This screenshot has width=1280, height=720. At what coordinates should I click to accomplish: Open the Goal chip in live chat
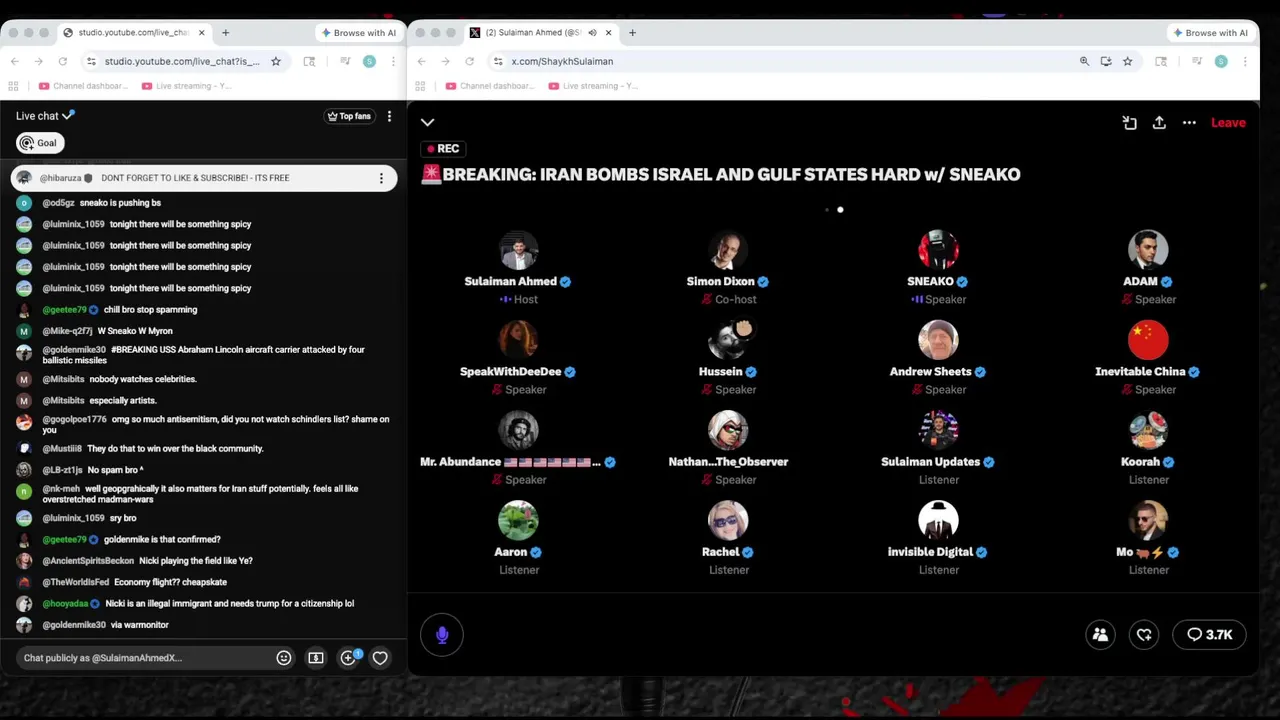[40, 143]
